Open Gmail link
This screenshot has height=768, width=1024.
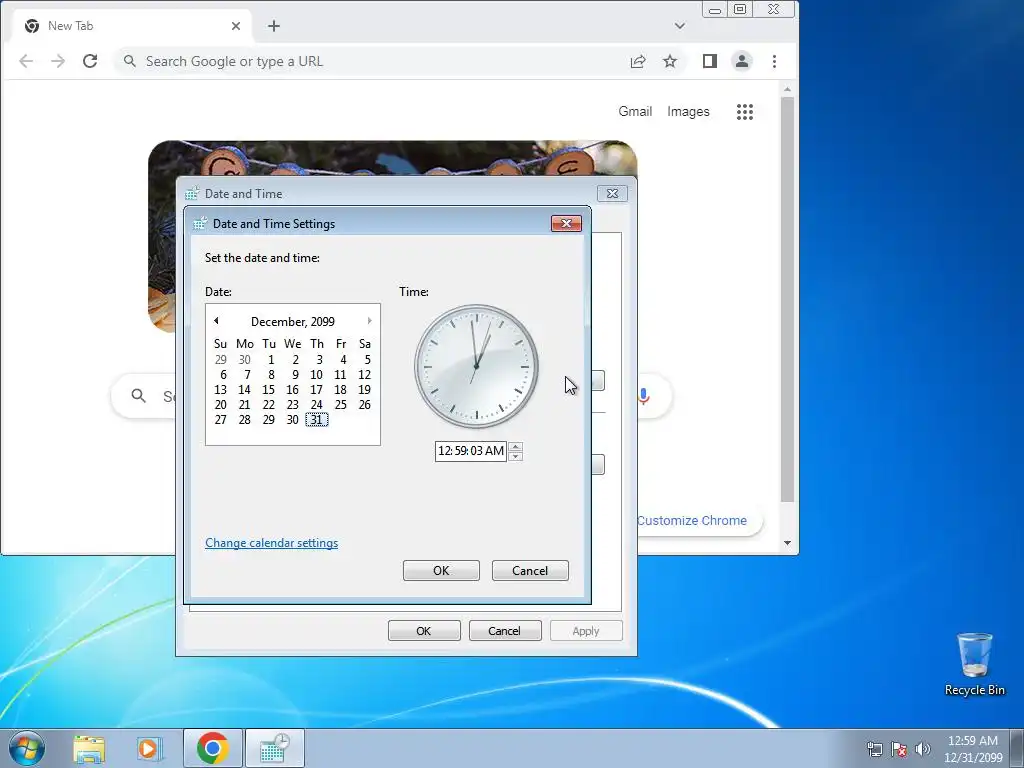(635, 112)
